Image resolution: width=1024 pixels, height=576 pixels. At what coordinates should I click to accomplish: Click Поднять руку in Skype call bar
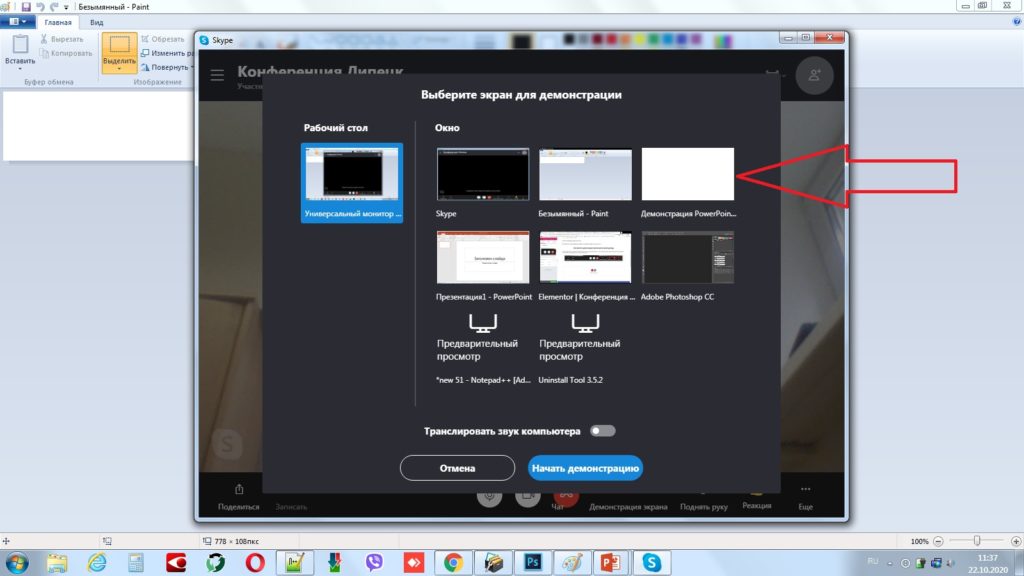pyautogui.click(x=703, y=506)
